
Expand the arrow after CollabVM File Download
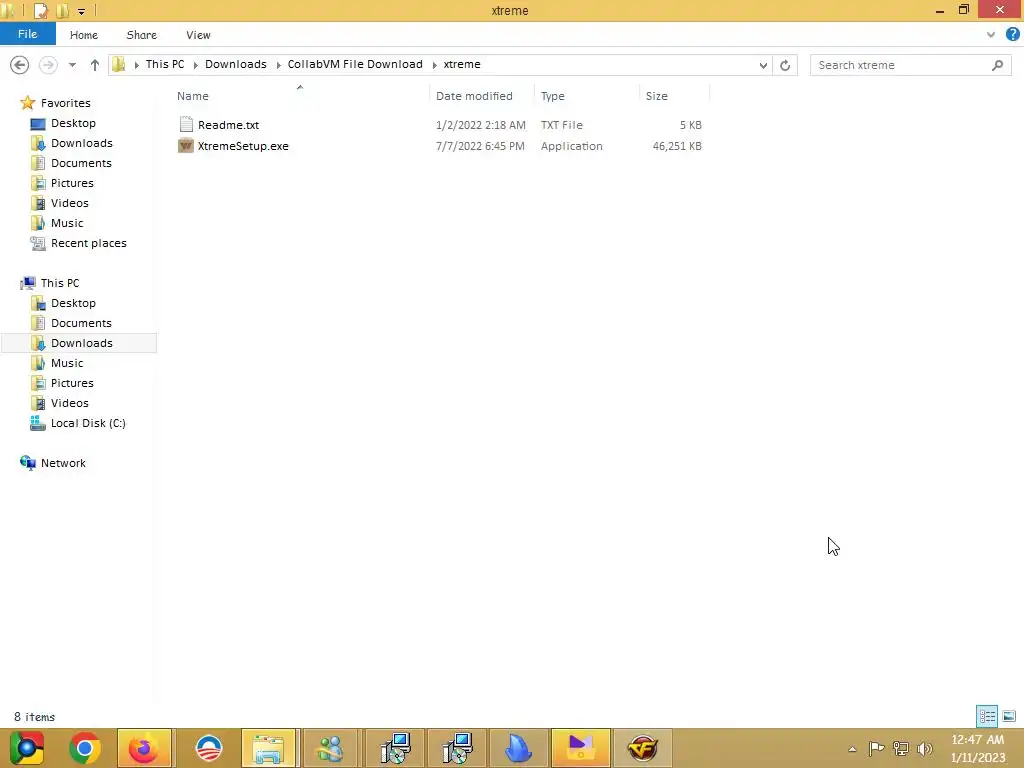(x=434, y=65)
